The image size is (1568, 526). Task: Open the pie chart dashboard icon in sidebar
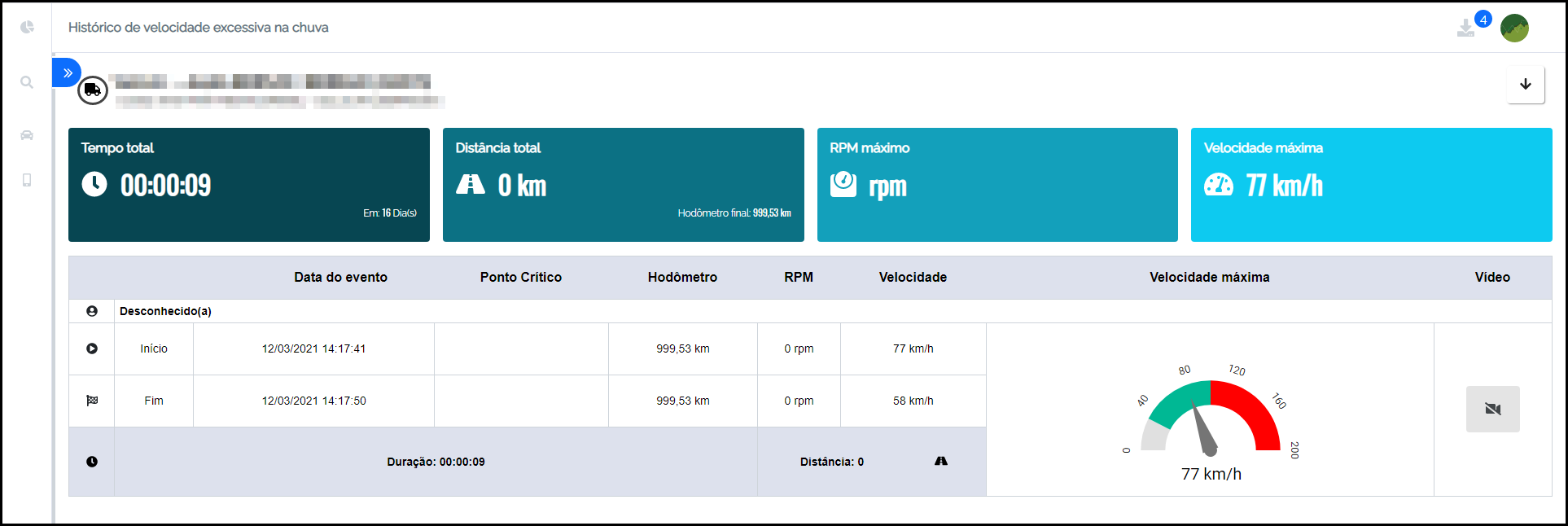27,27
